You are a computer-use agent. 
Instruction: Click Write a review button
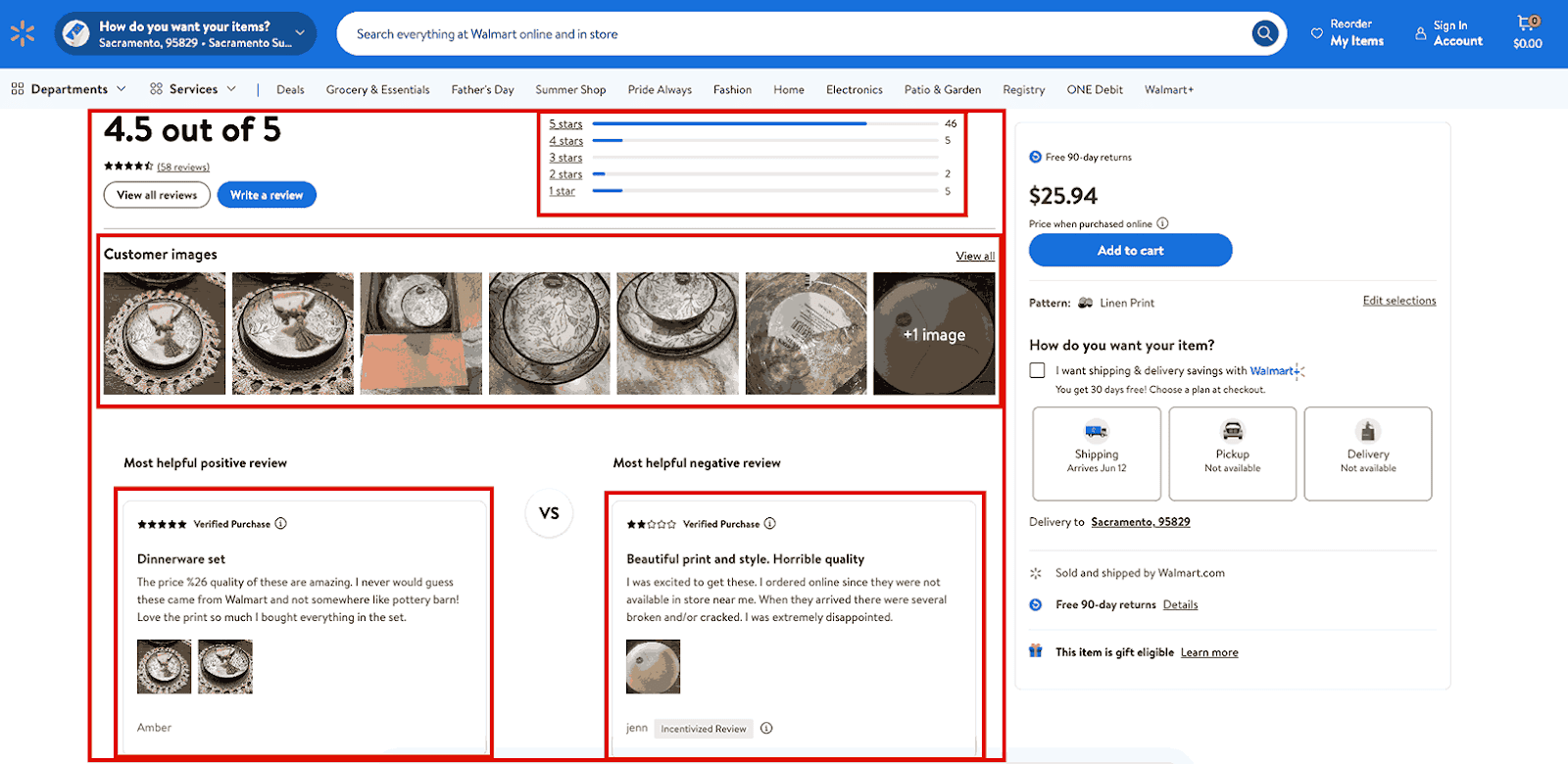[267, 195]
